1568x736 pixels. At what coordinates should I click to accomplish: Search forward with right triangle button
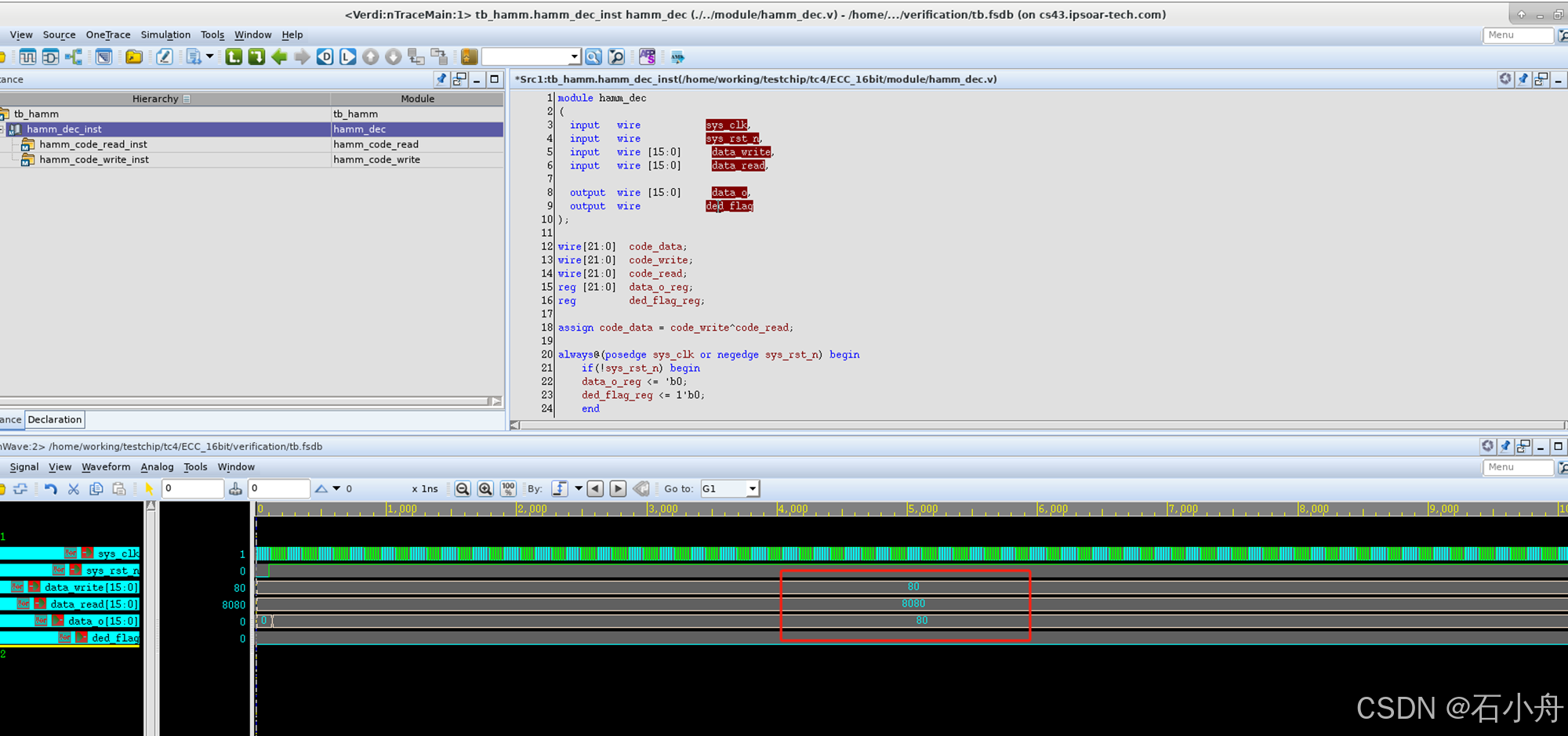[x=618, y=489]
